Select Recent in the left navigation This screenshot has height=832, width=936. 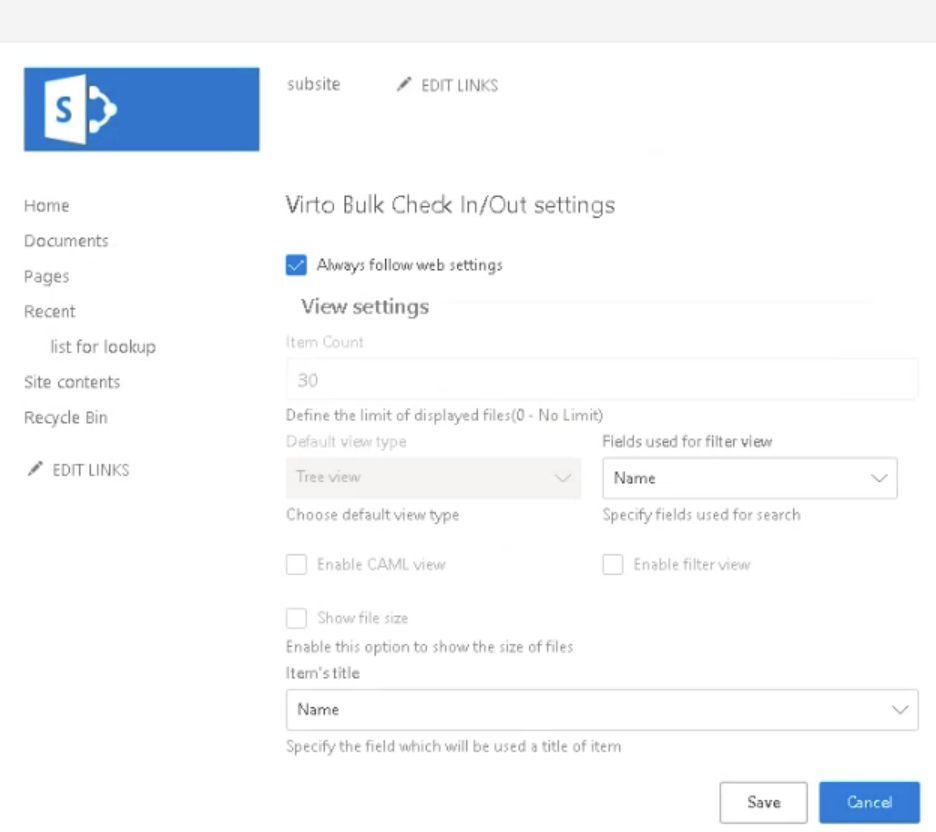pos(50,312)
